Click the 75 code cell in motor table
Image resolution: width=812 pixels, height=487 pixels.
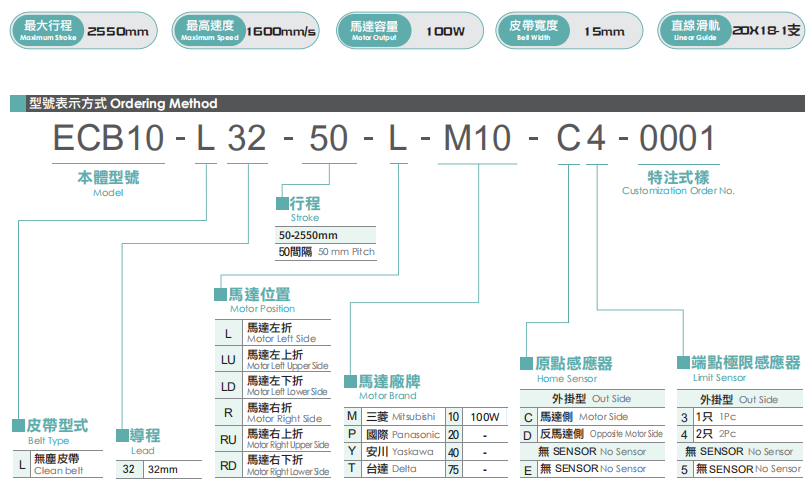[454, 469]
